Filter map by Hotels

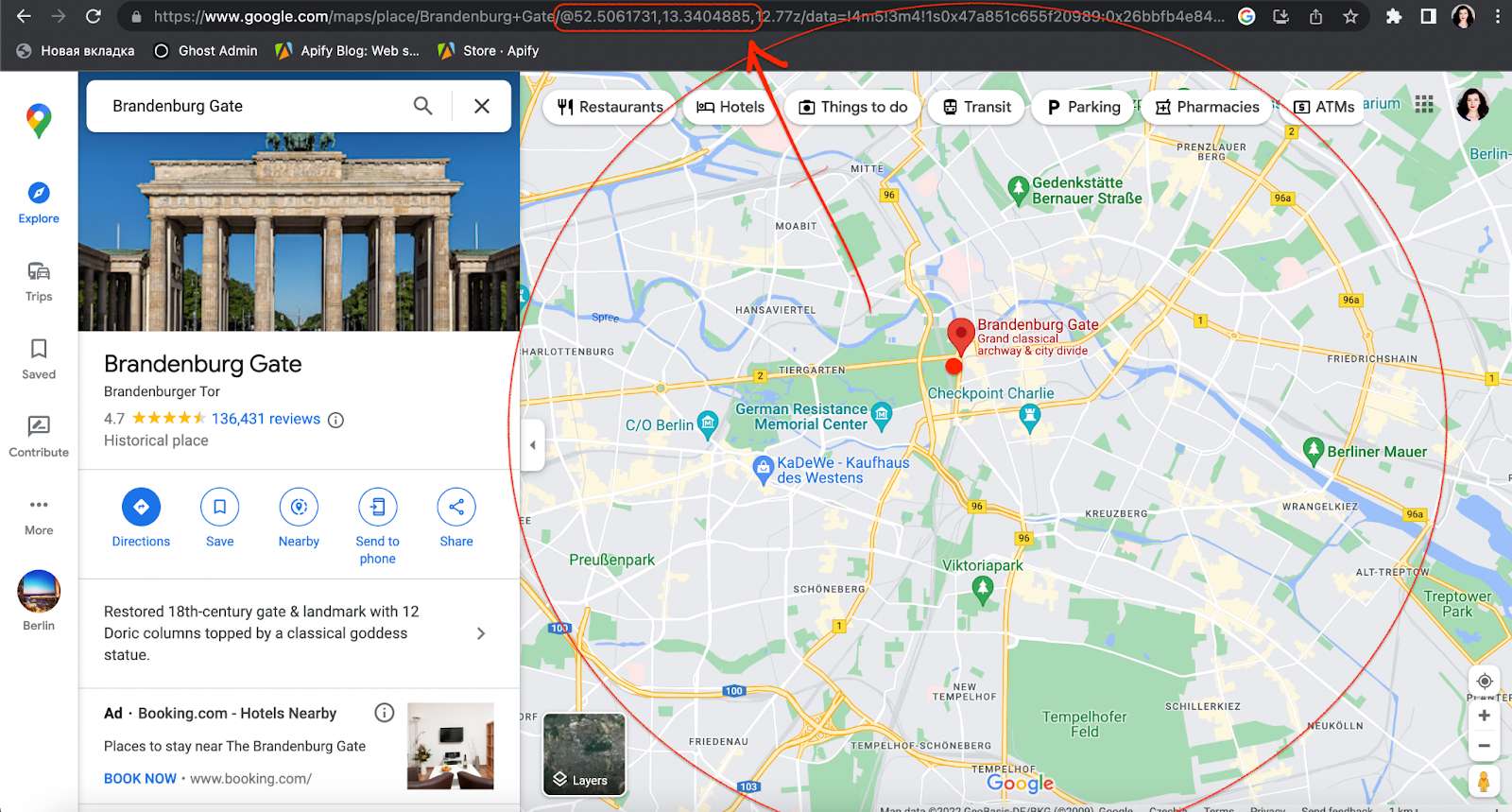730,107
